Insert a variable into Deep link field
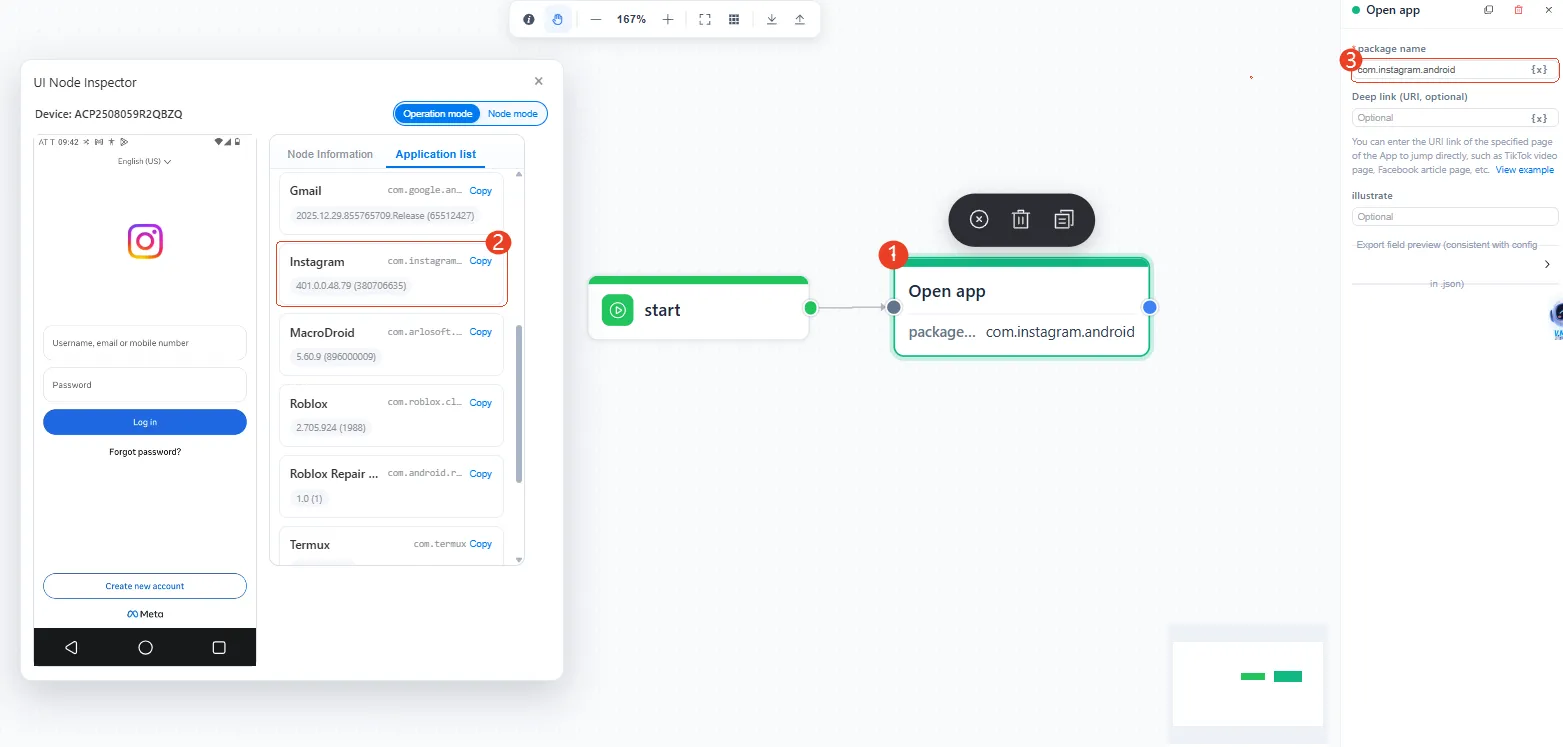Screen dimensions: 1563x747 pyautogui.click(x=1539, y=118)
